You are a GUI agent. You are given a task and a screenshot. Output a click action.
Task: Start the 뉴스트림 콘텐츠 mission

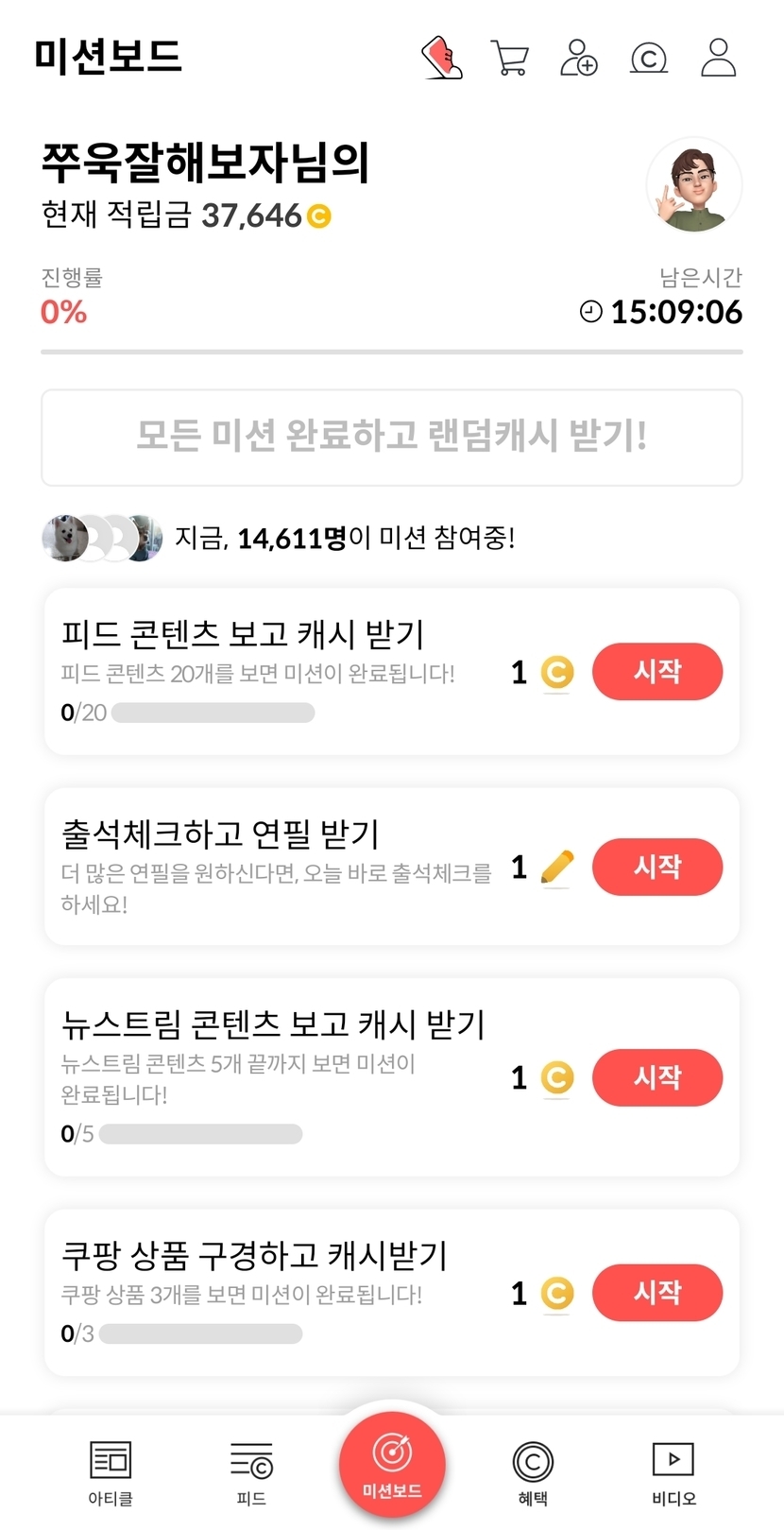point(657,1077)
